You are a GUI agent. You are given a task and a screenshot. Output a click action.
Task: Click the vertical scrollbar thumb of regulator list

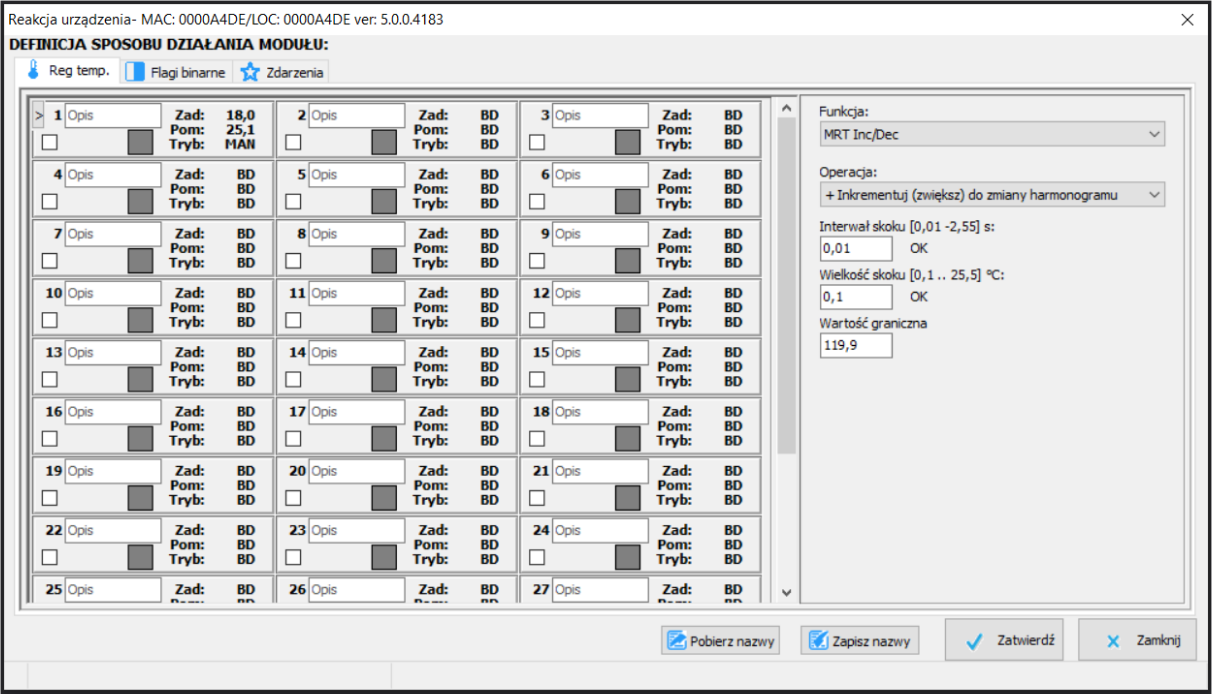pyautogui.click(x=786, y=286)
